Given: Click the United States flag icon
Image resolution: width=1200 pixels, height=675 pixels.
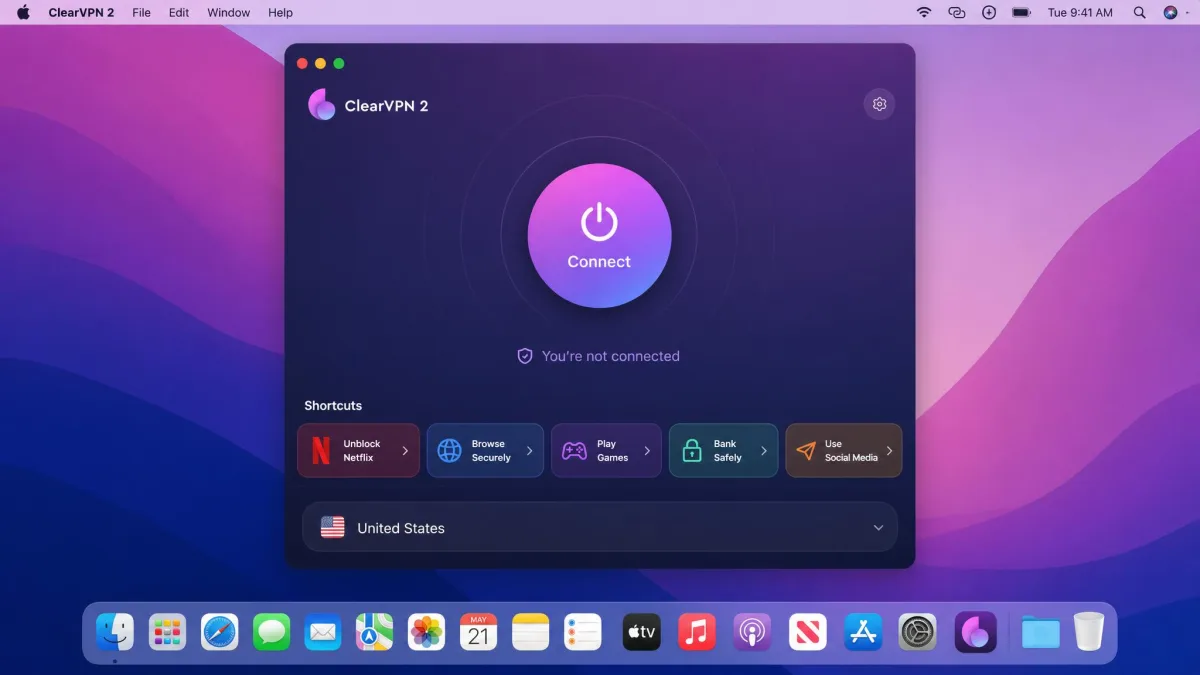Looking at the screenshot, I should click(x=332, y=528).
